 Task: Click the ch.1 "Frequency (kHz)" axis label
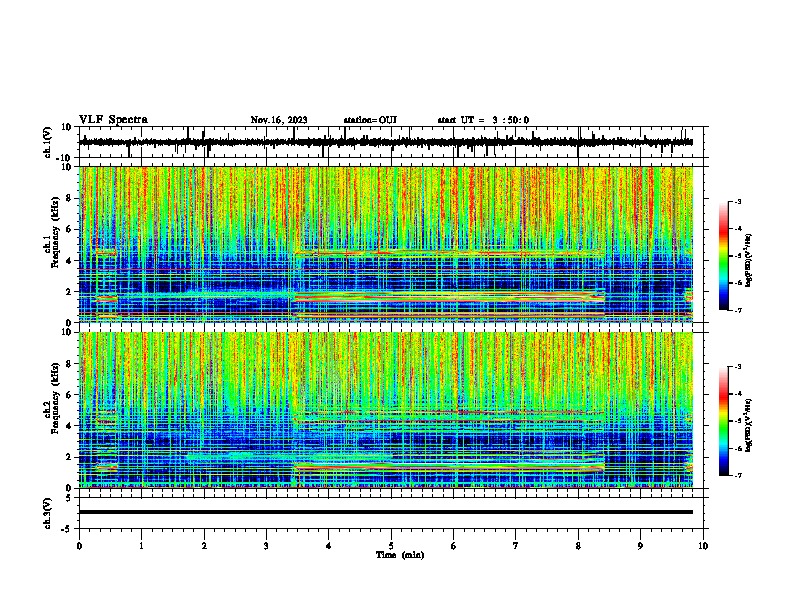(55, 232)
